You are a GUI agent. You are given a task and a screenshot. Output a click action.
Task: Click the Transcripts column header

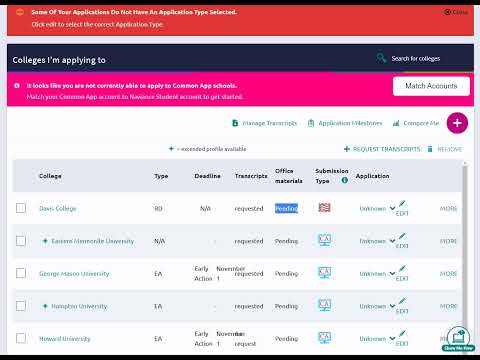pos(251,176)
